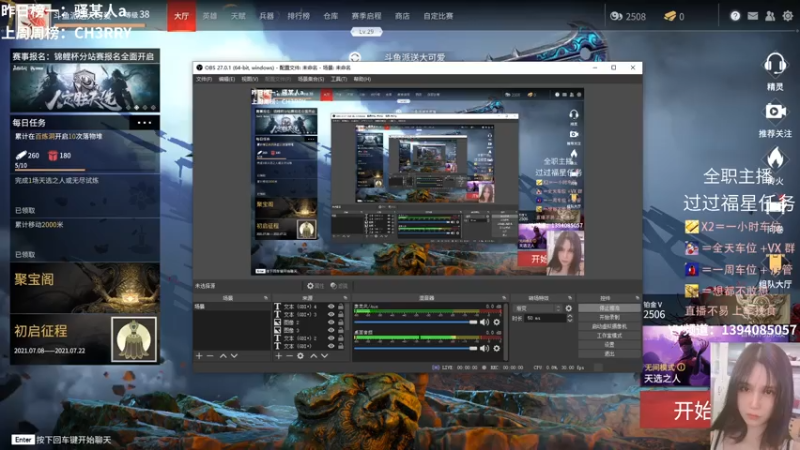Image resolution: width=800 pixels, height=450 pixels.
Task: Remove selected source with minus icon
Action: pos(289,356)
